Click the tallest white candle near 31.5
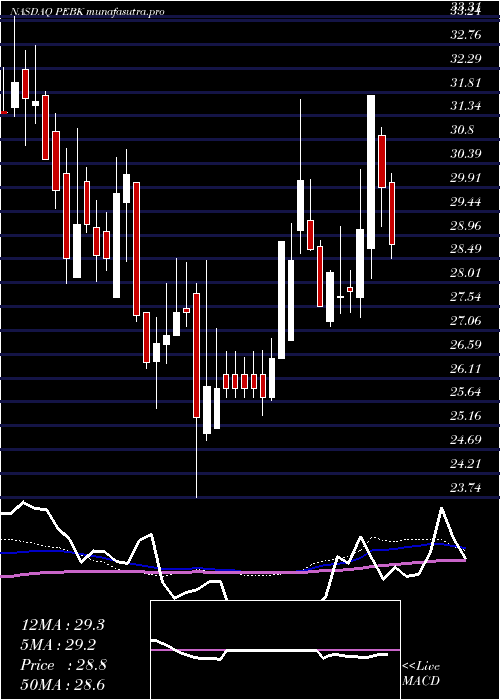 (371, 172)
